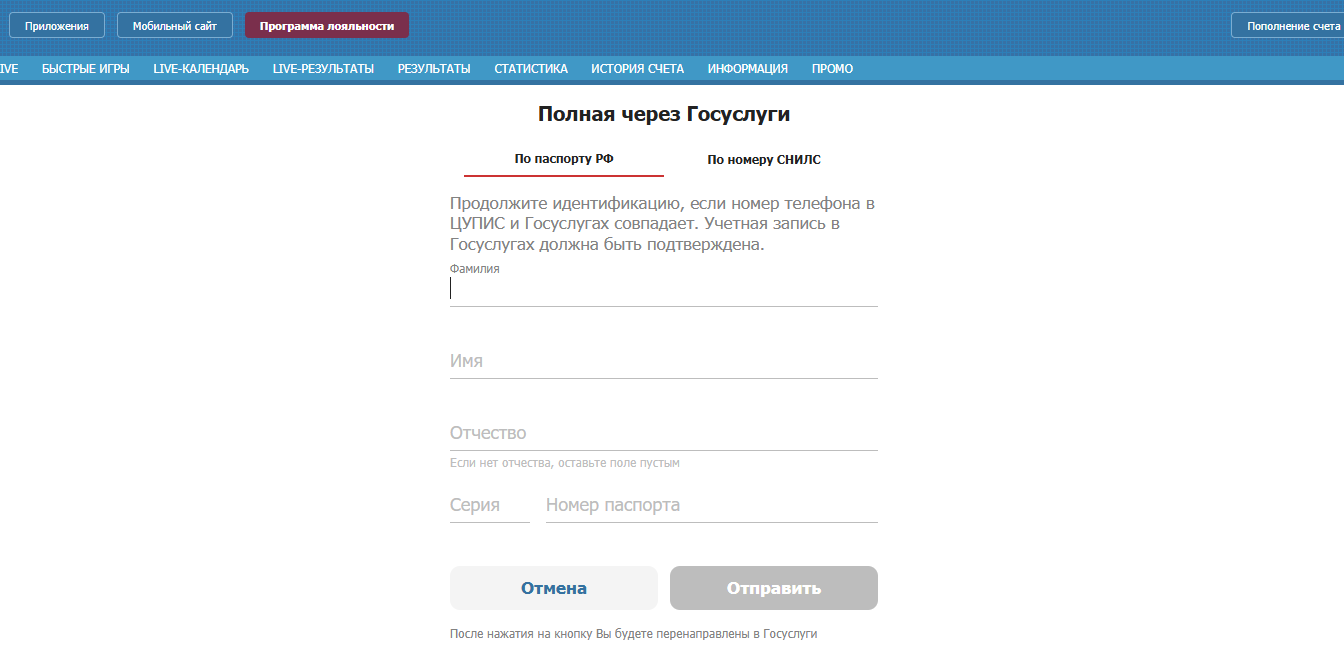Open LIVE-КАЛЕНДАРЬ menu item
This screenshot has width=1344, height=648.
[201, 69]
